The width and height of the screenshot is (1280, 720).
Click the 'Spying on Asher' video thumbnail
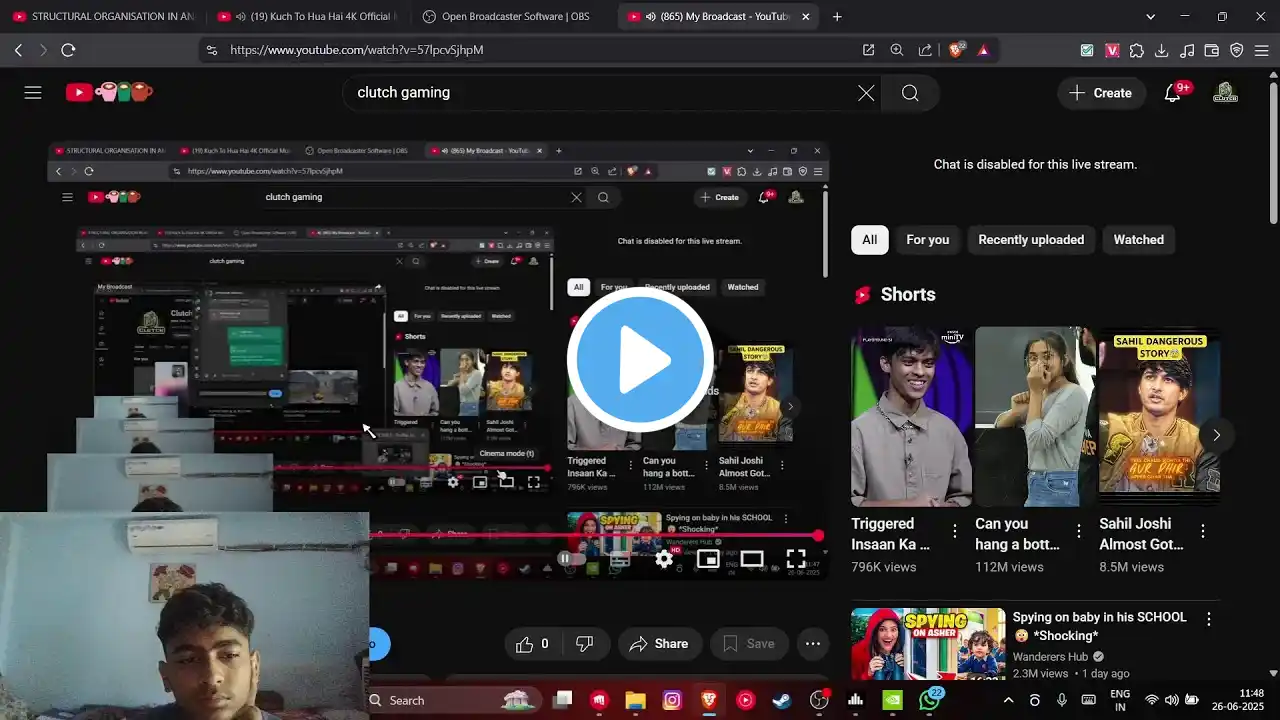click(928, 644)
